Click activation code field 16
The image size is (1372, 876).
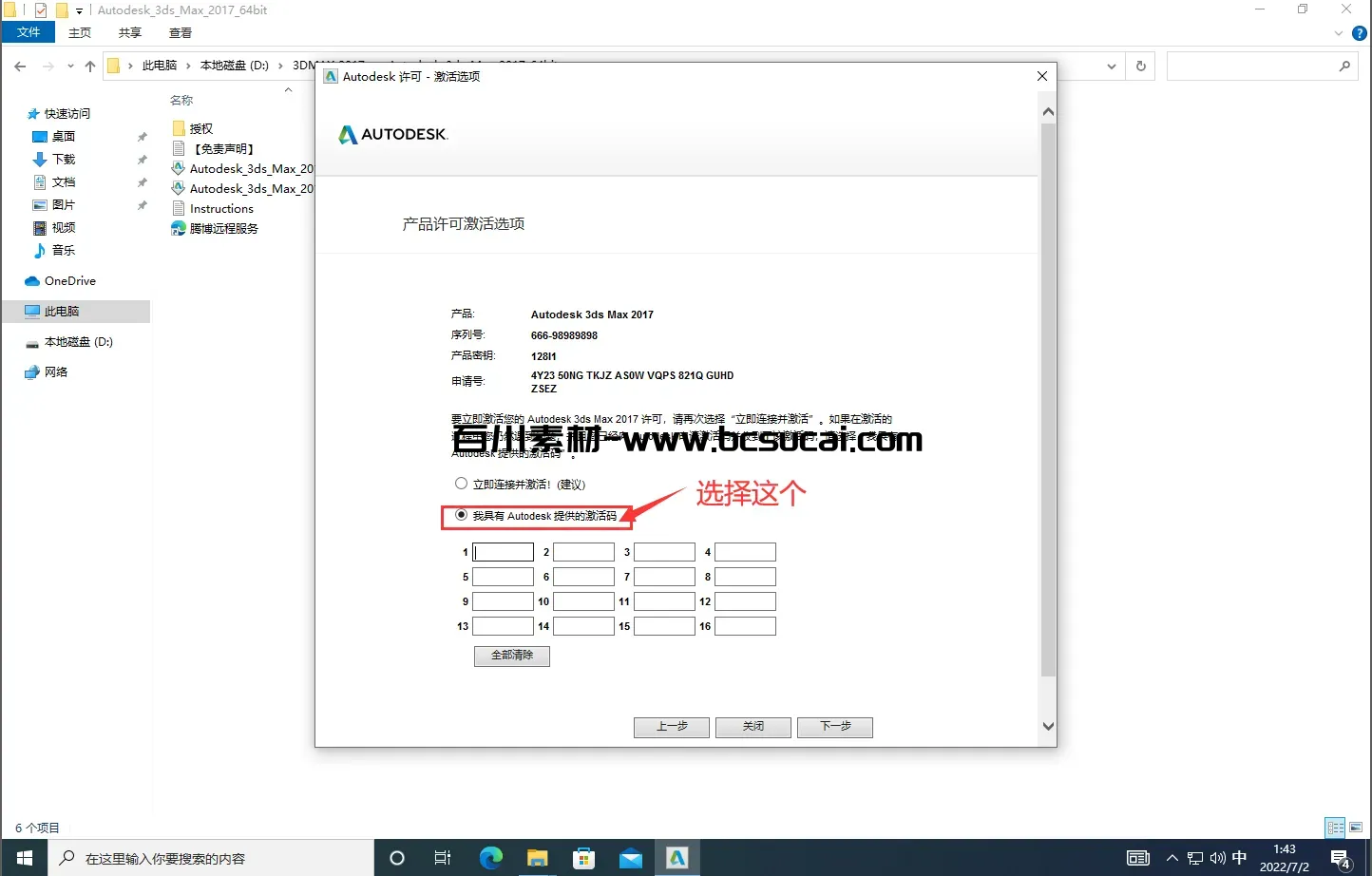pyautogui.click(x=745, y=626)
